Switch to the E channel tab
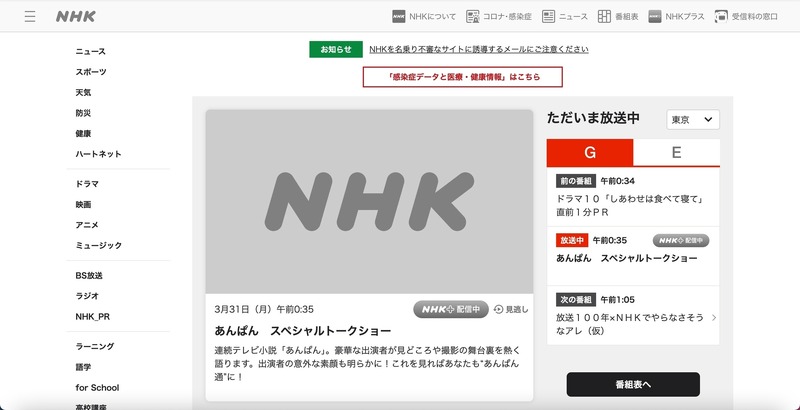 coord(677,153)
